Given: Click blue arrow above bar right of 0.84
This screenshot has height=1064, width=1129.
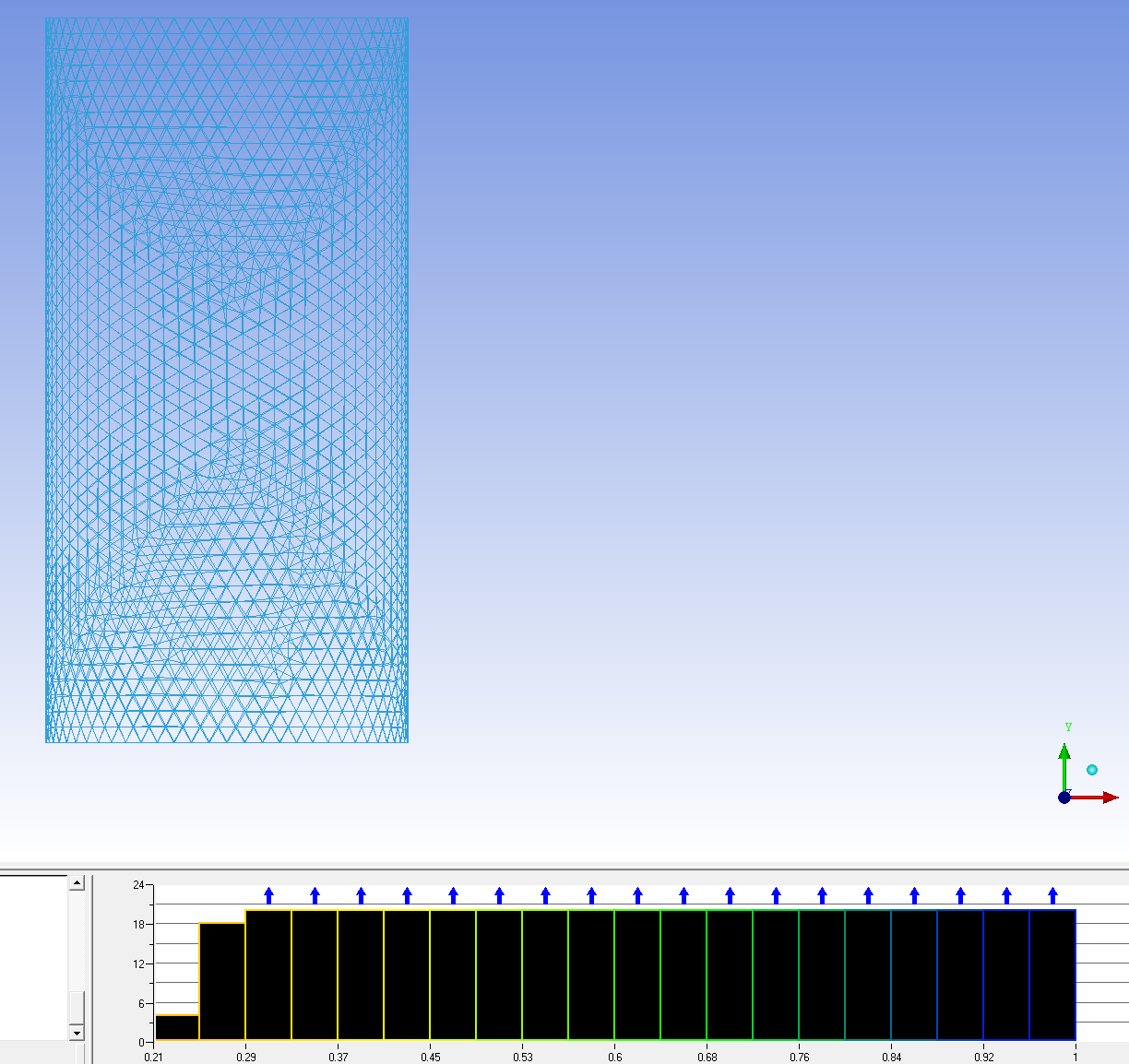Looking at the screenshot, I should click(x=914, y=895).
